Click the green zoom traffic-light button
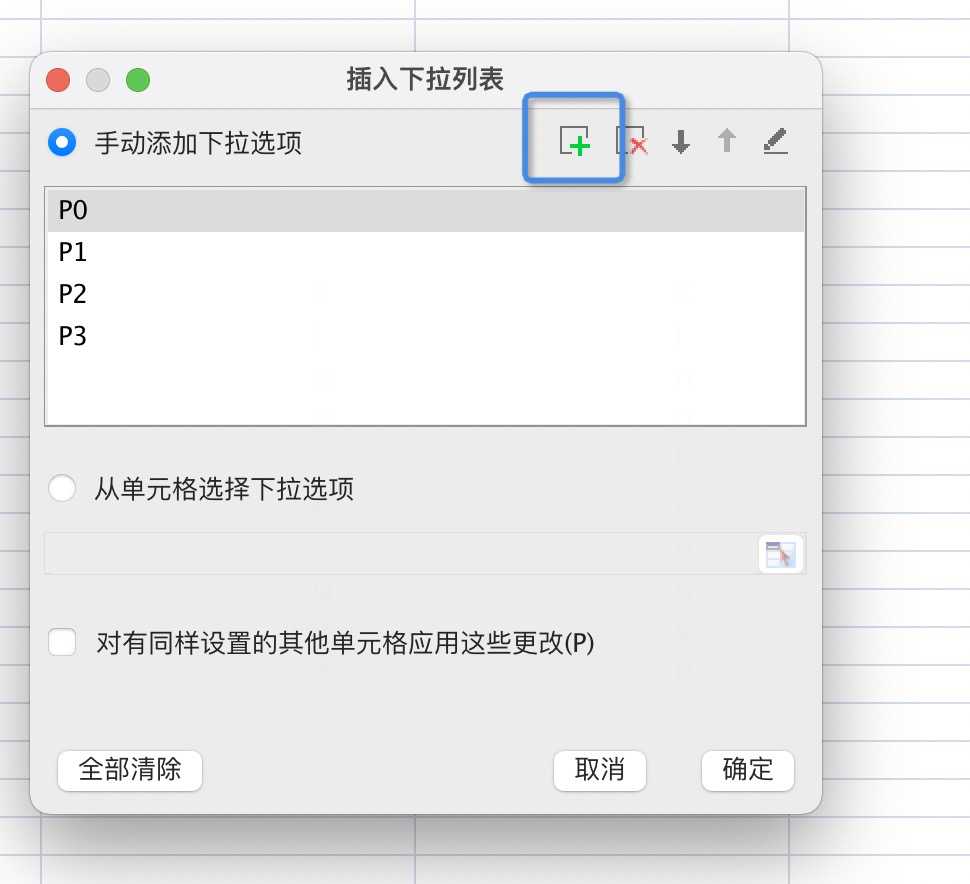This screenshot has width=970, height=884. tap(137, 79)
